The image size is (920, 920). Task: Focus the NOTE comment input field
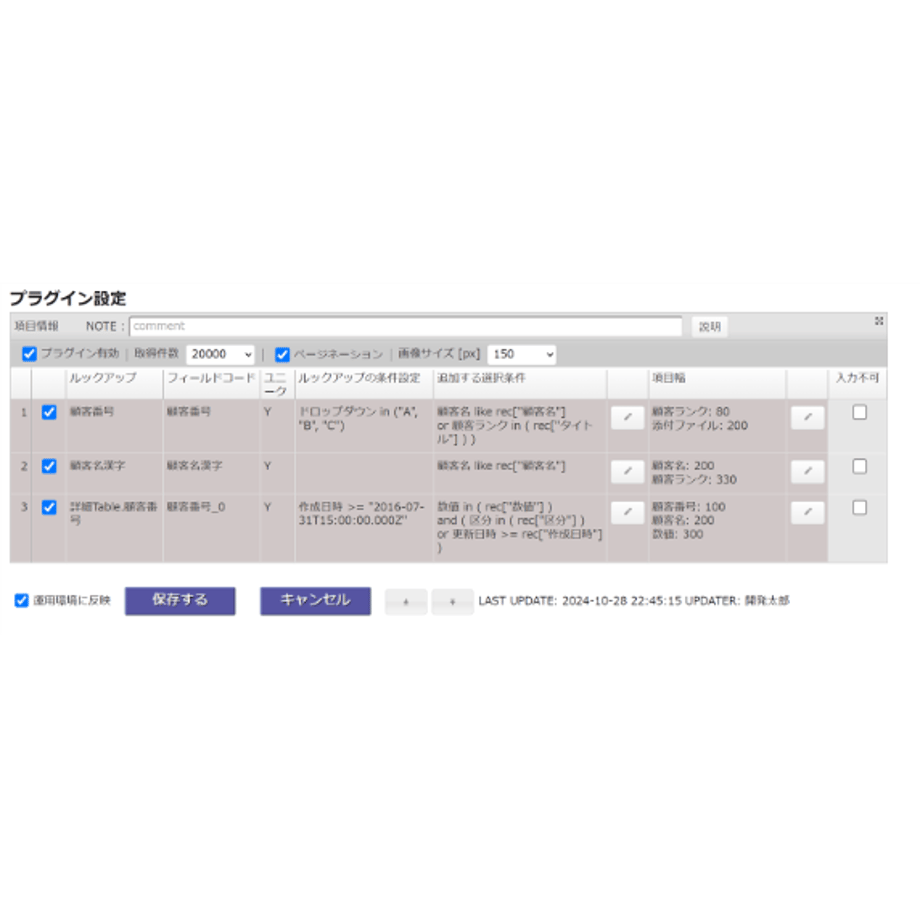(x=406, y=326)
